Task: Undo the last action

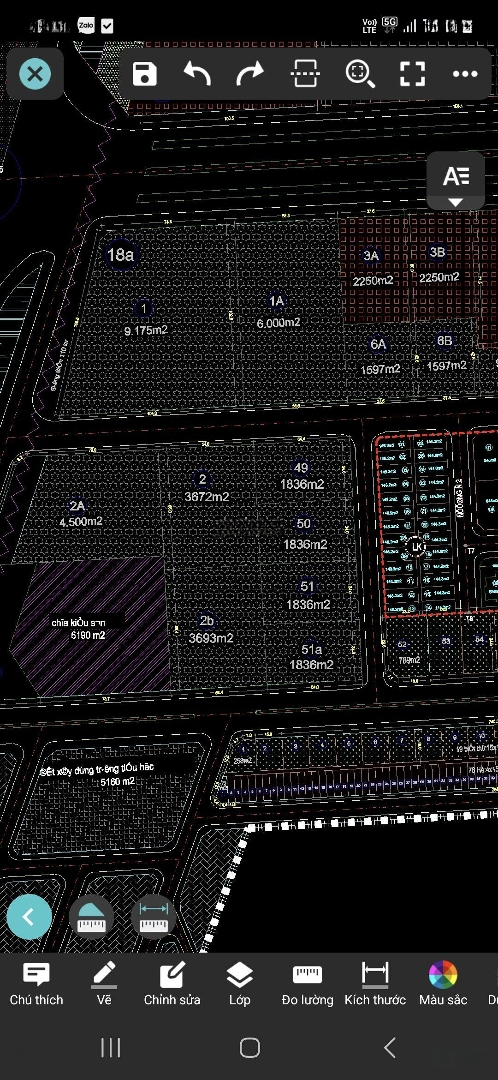Action: coord(197,73)
